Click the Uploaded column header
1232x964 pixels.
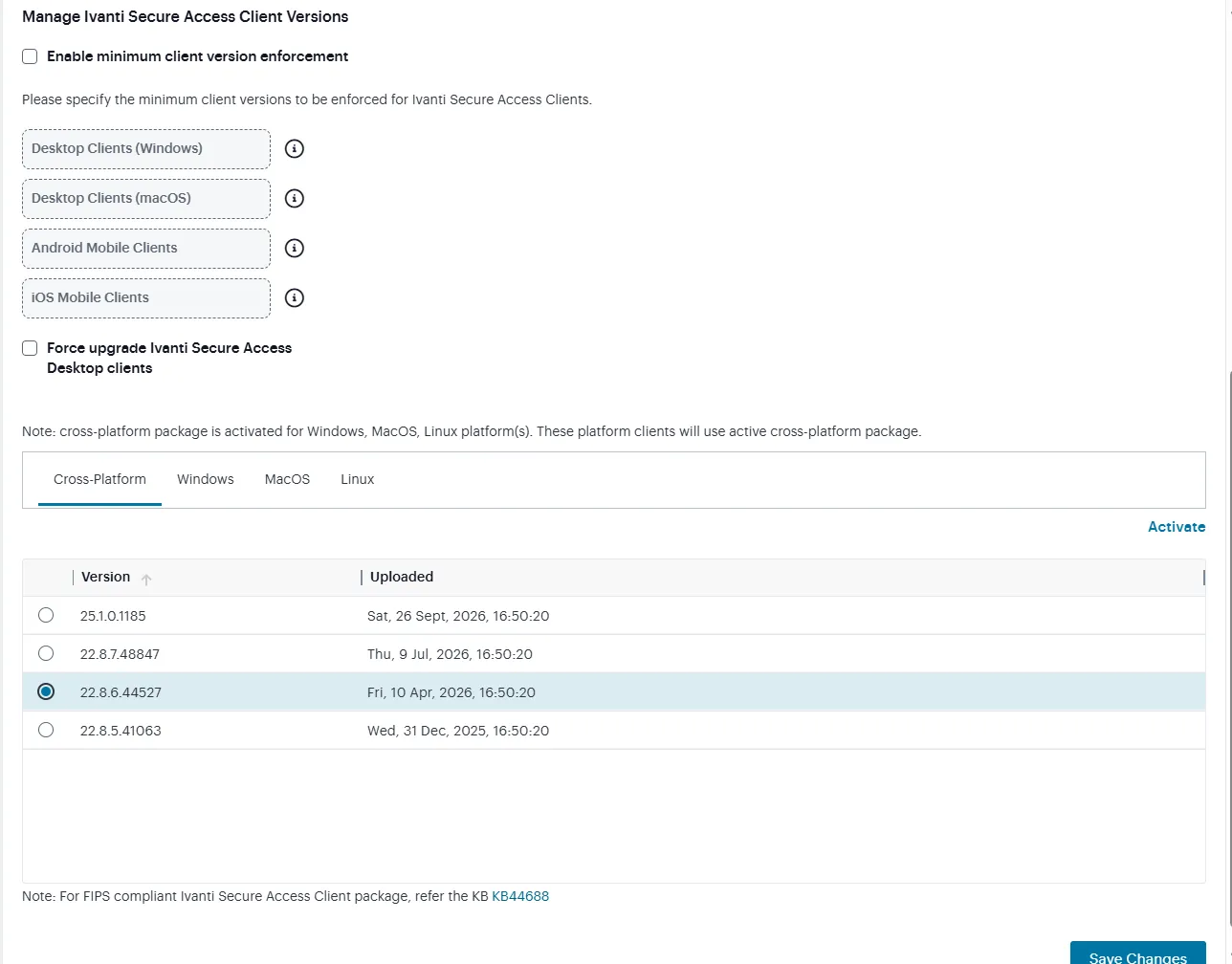coord(402,577)
